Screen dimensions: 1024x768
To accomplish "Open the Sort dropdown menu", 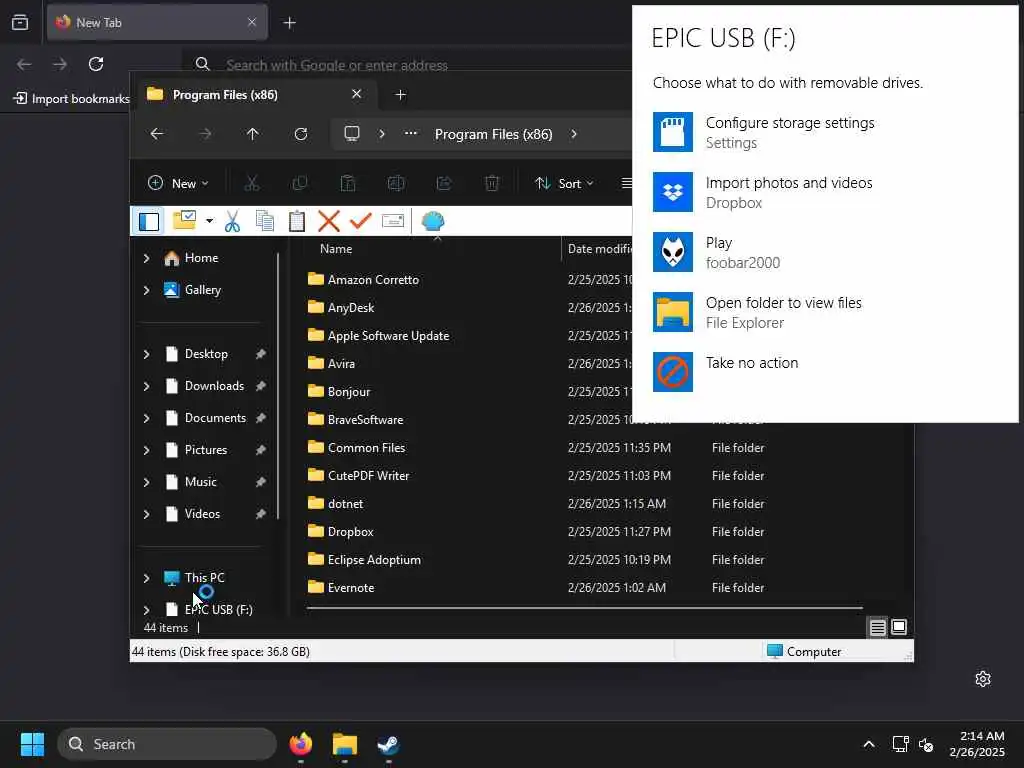I will pyautogui.click(x=564, y=184).
